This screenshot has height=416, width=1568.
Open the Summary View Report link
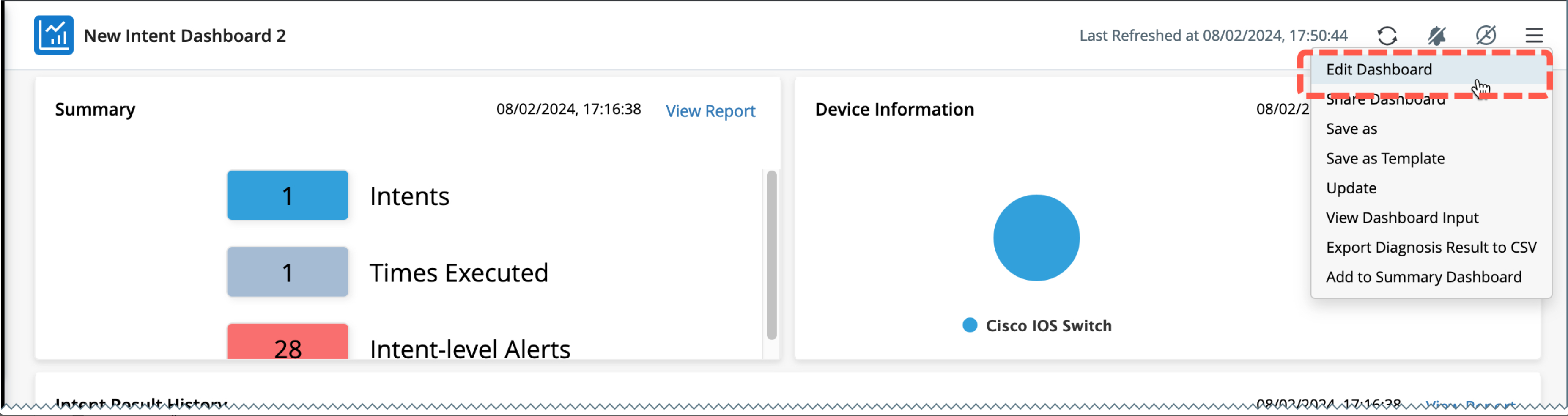[x=710, y=111]
